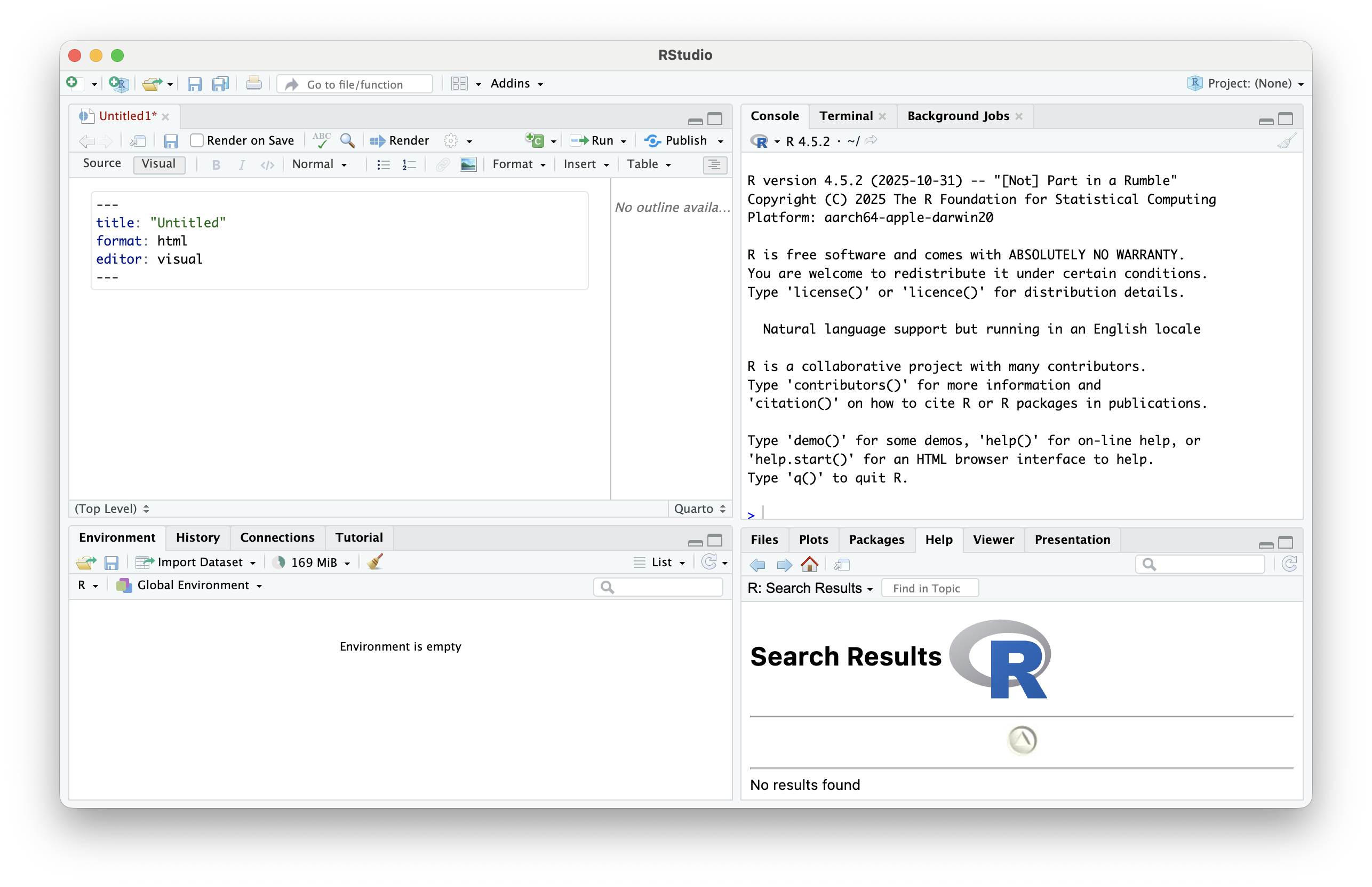1372x887 pixels.
Task: Switch to Source editor mode
Action: tap(102, 163)
